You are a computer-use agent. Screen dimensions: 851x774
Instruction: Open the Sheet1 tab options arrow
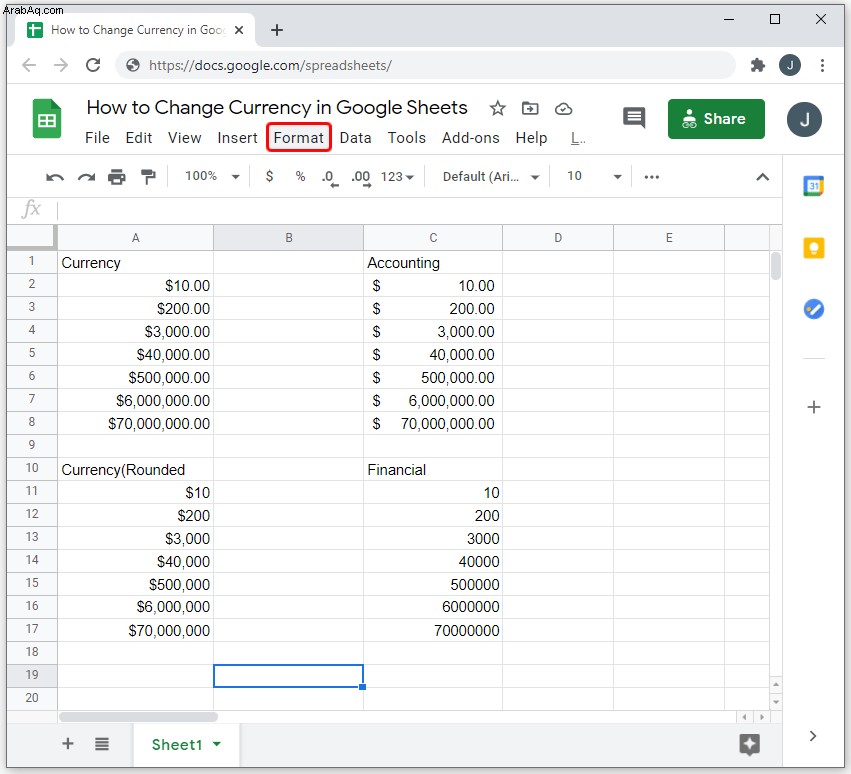coord(217,744)
